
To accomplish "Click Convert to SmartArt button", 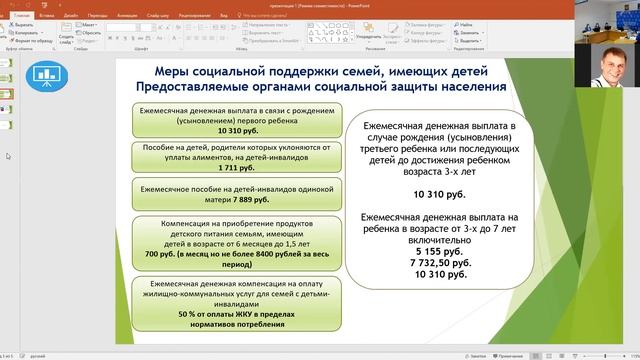I will (271, 40).
